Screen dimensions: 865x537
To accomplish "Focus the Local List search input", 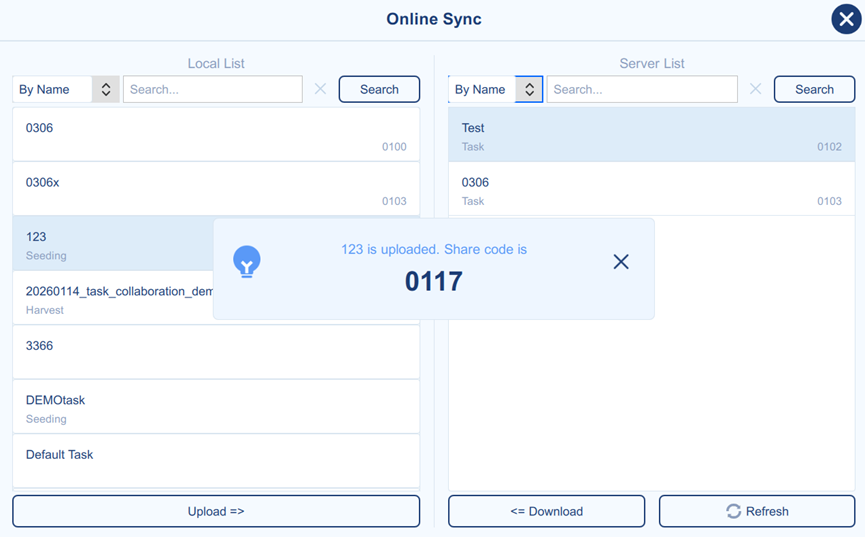I will click(x=213, y=89).
